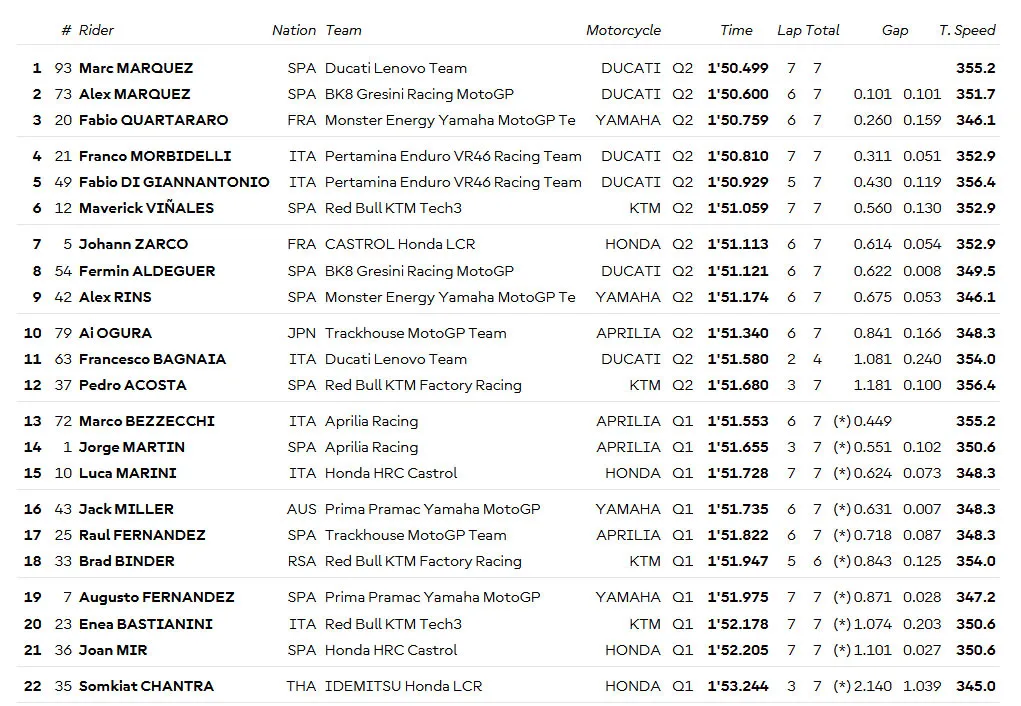Click rider name Alex MARQUEZ
The image size is (1021, 706).
tap(135, 94)
